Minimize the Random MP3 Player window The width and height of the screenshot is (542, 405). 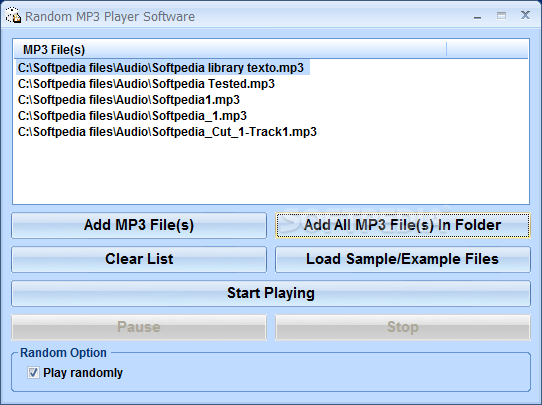click(x=478, y=16)
